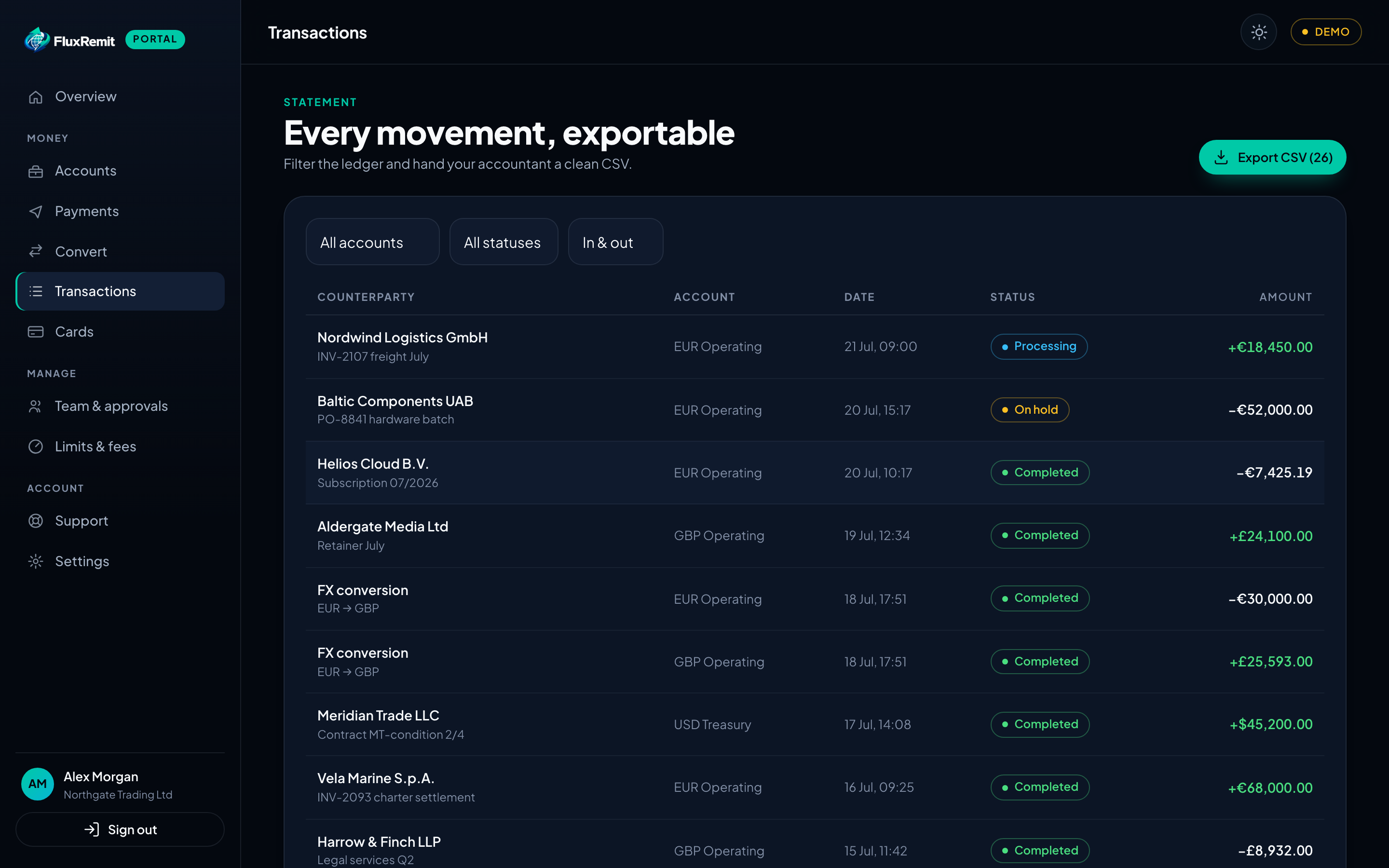Select the Transactions menu item

coord(120,292)
